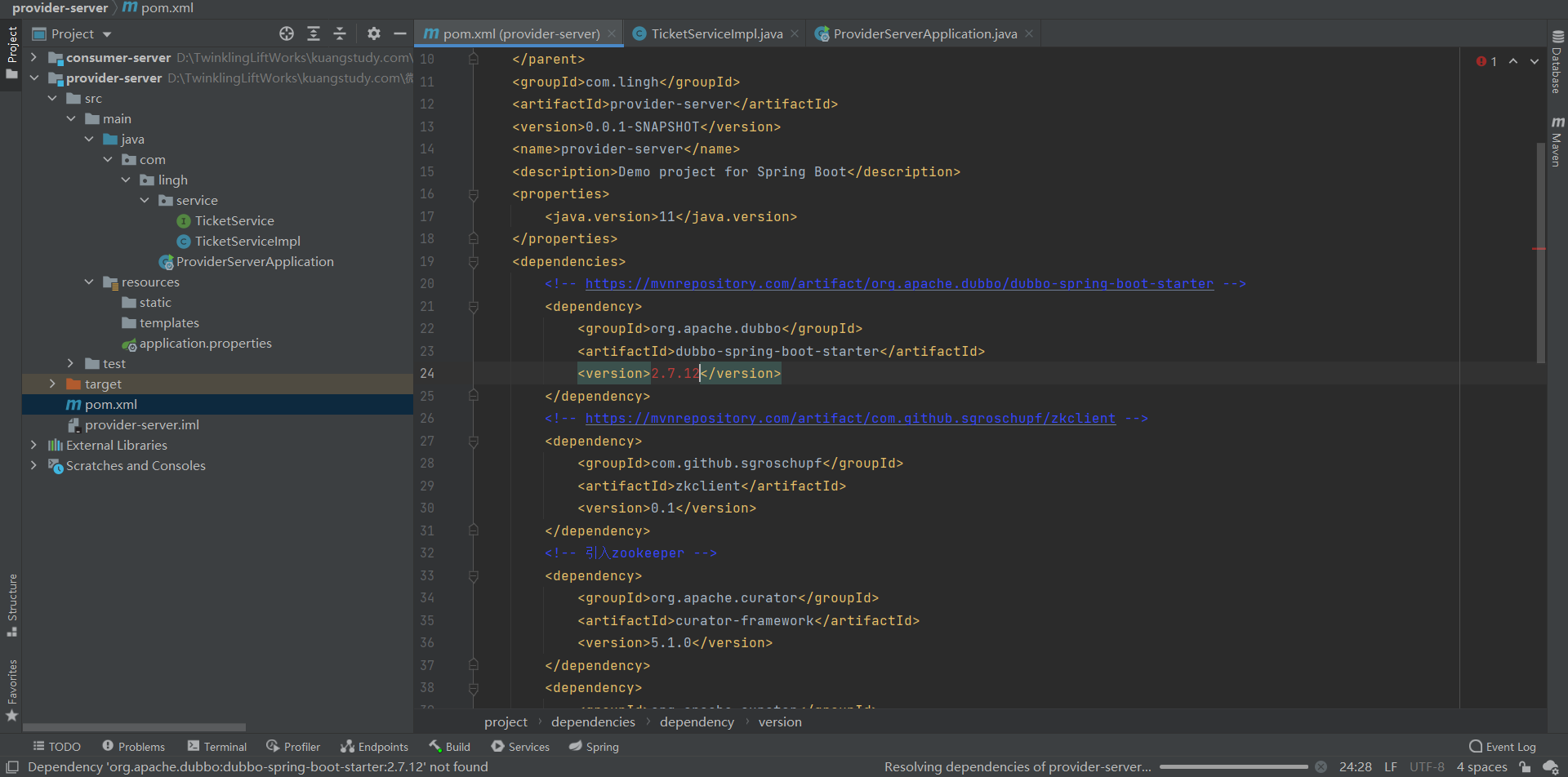Image resolution: width=1568 pixels, height=777 pixels.
Task: Open zkclient mvnrepository link
Action: tap(850, 418)
